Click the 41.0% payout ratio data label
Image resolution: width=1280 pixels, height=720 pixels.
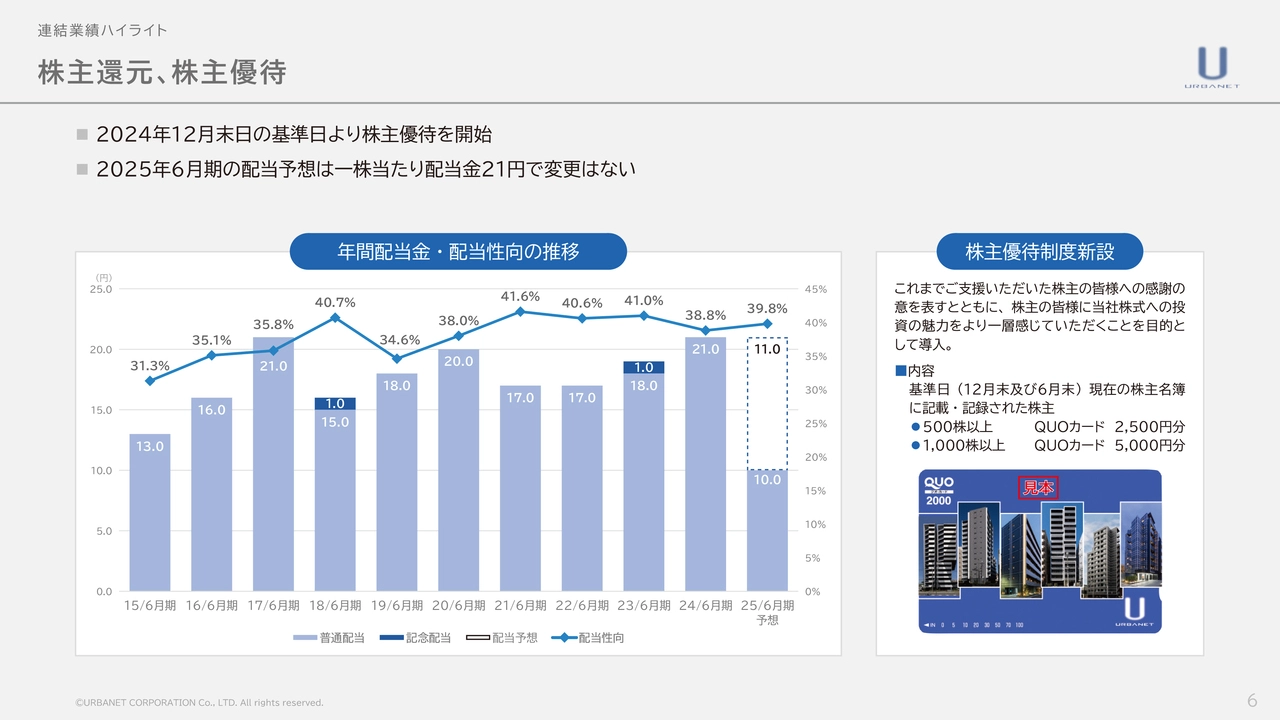pyautogui.click(x=644, y=300)
